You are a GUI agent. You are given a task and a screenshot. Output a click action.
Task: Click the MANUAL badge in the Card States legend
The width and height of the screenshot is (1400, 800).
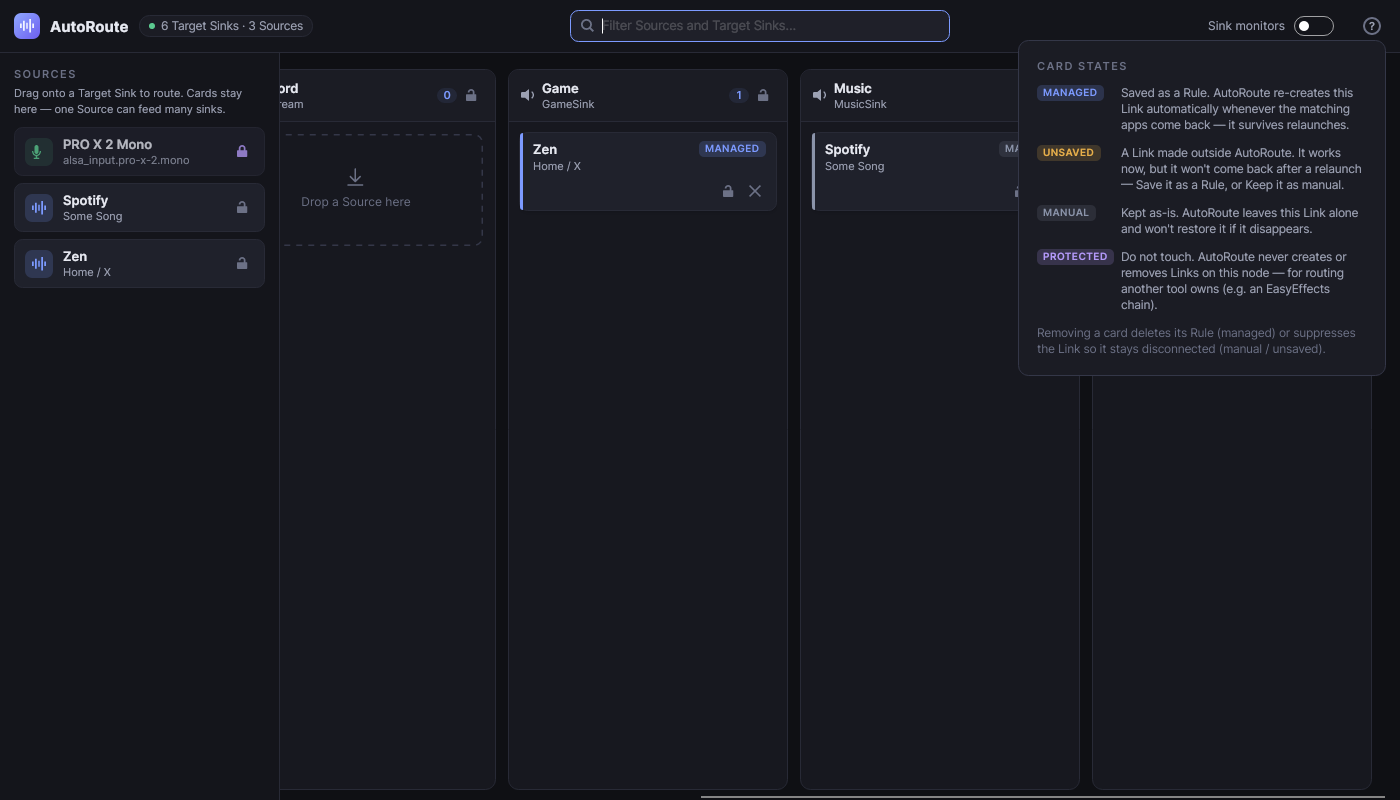[1066, 213]
